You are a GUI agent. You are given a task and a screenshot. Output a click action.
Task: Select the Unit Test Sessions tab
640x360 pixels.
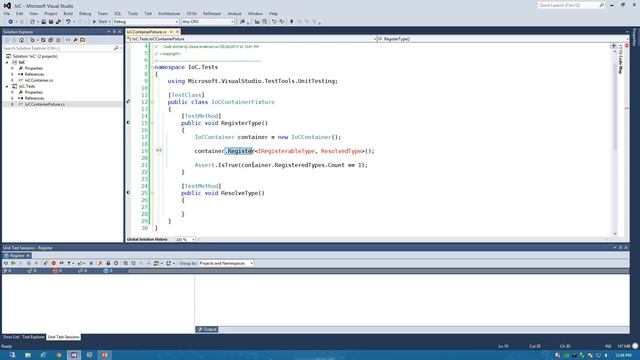coord(63,337)
